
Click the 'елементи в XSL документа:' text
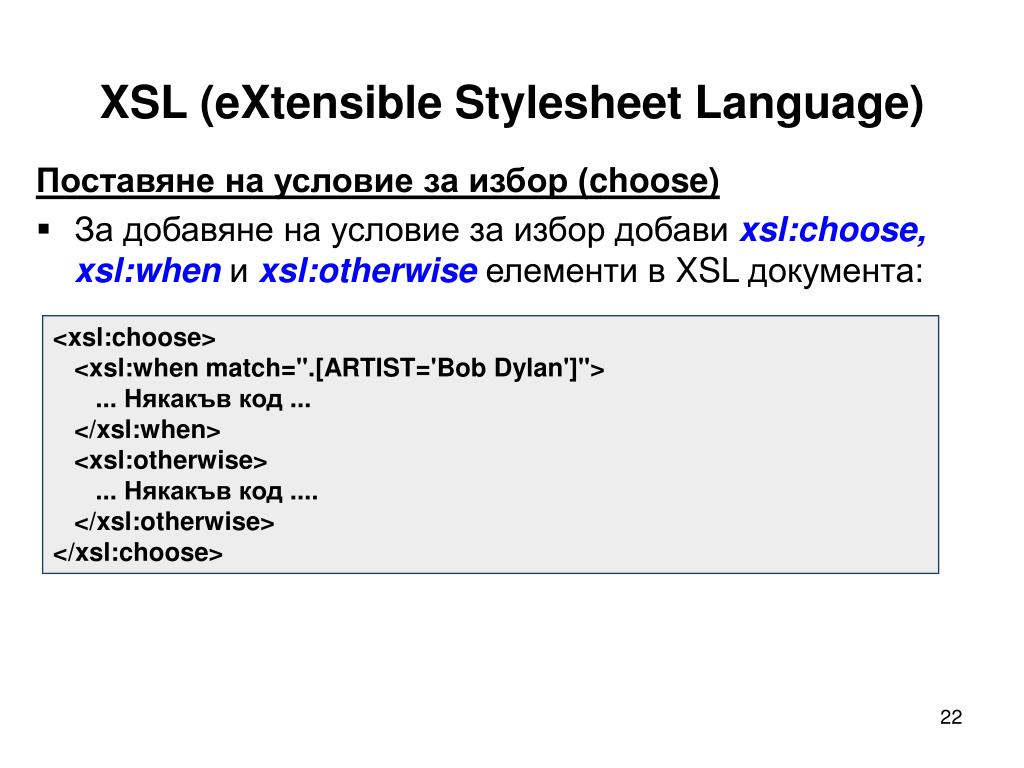coord(704,270)
